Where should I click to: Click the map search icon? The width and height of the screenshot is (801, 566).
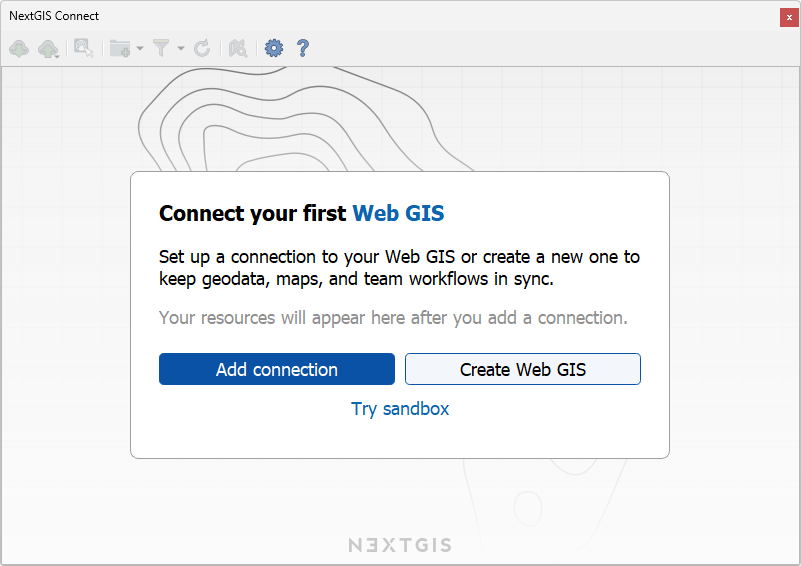point(238,49)
